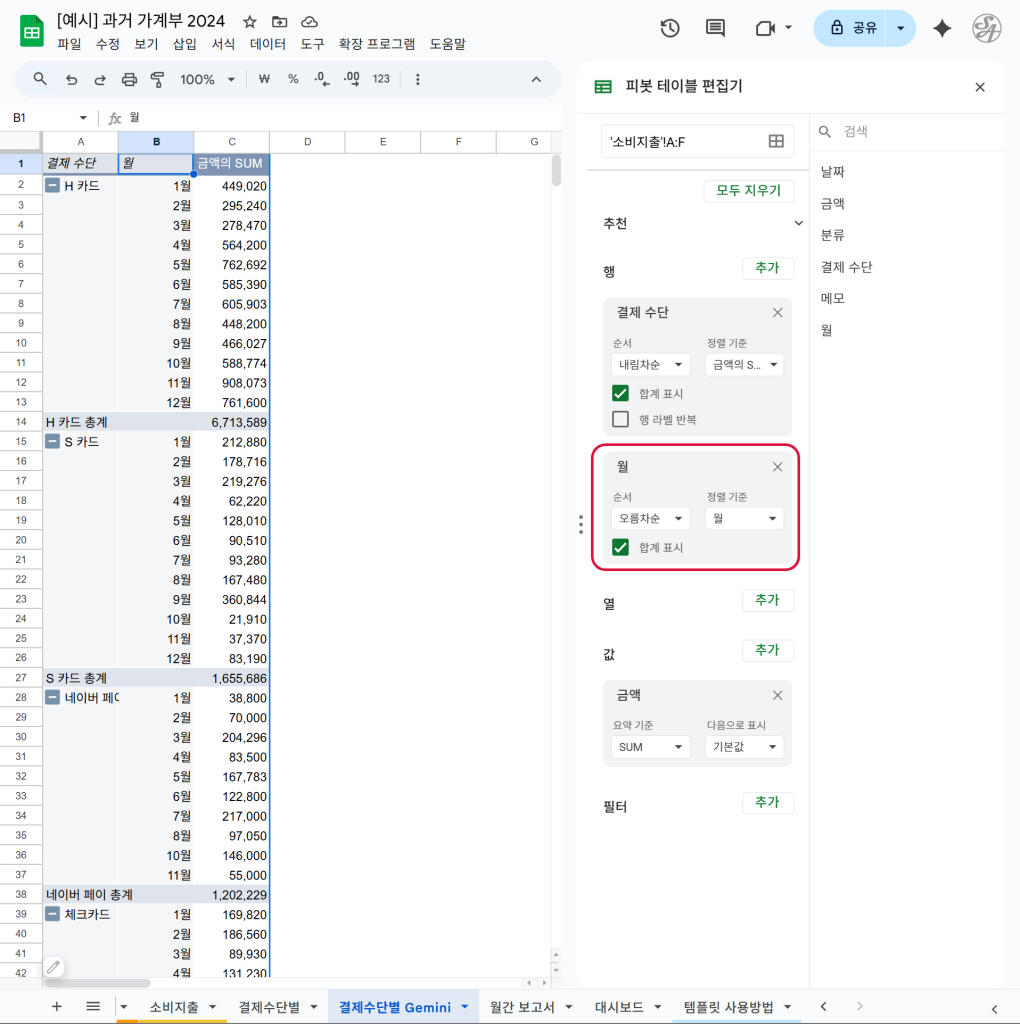1020x1024 pixels.
Task: Open version history clock icon
Action: (670, 28)
